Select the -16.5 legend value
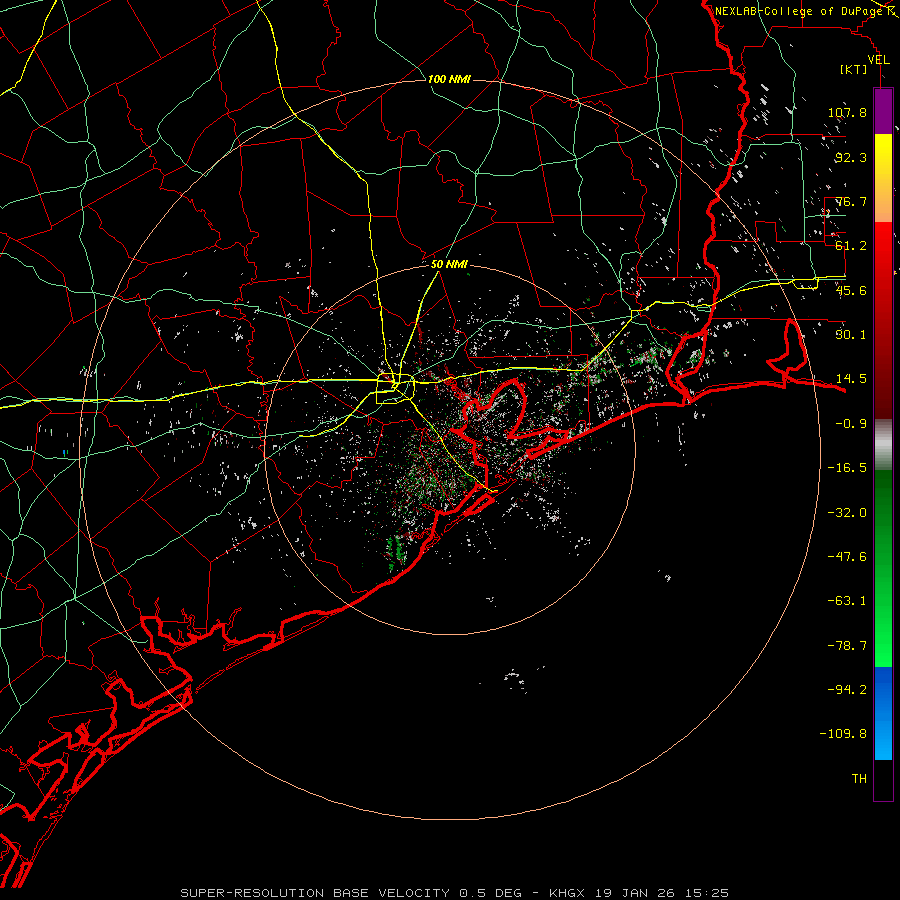The image size is (900, 900). tap(847, 468)
